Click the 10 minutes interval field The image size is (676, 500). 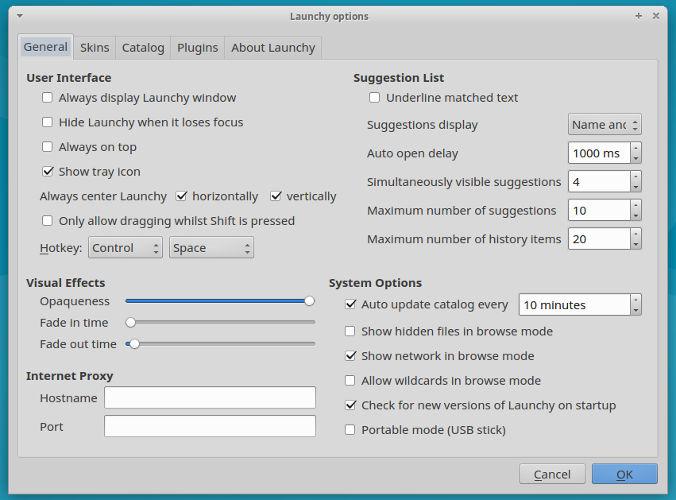tap(575, 305)
